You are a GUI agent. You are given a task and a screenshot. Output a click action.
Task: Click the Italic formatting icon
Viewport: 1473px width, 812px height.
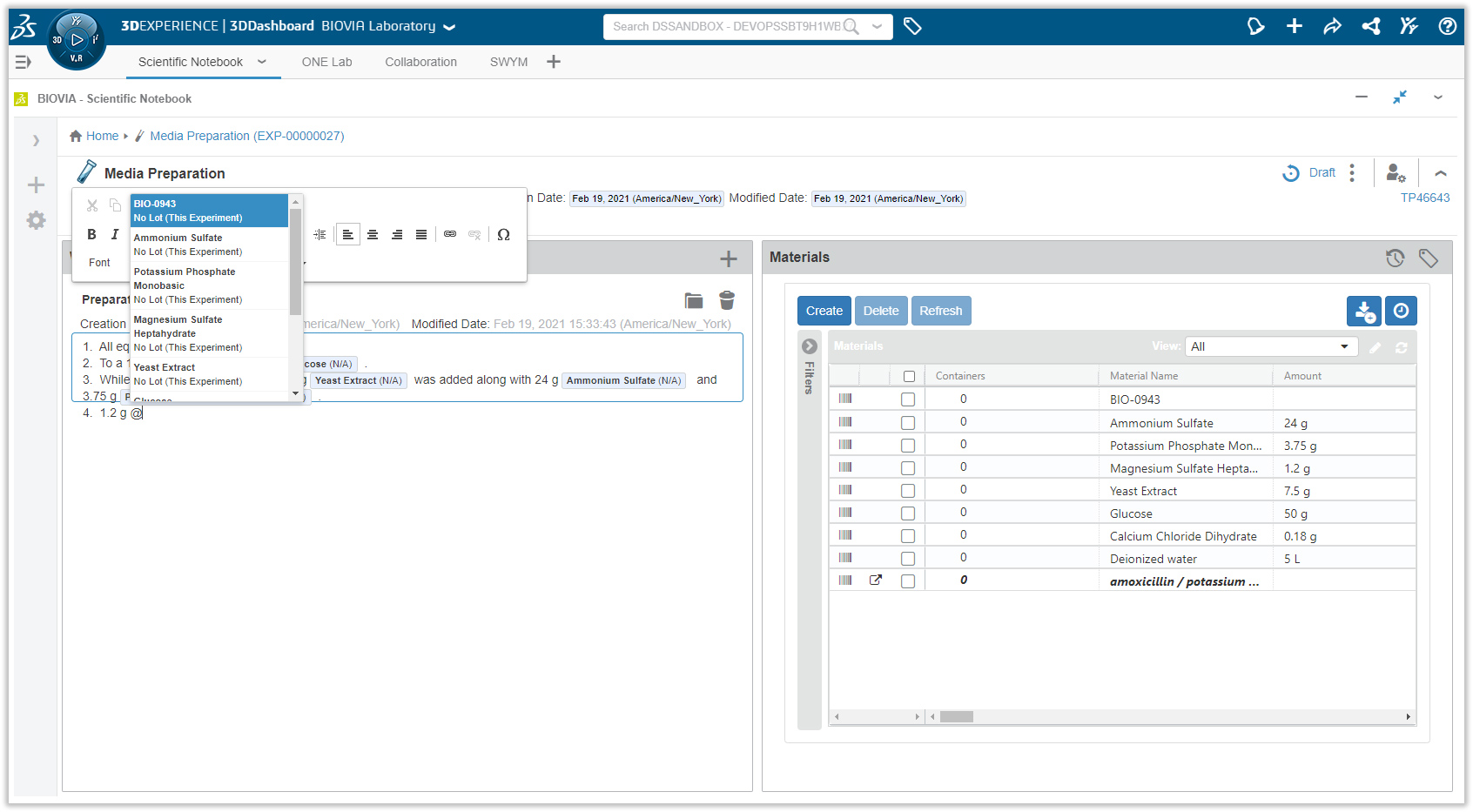point(114,234)
